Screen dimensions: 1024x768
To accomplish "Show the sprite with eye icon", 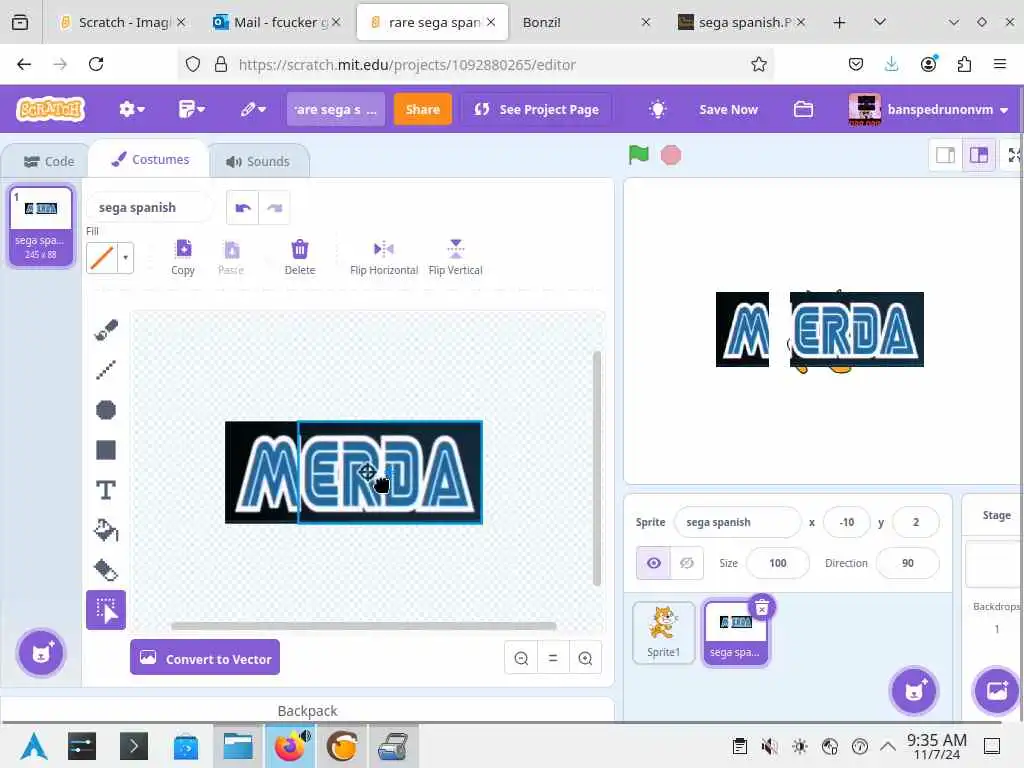I will pos(654,563).
